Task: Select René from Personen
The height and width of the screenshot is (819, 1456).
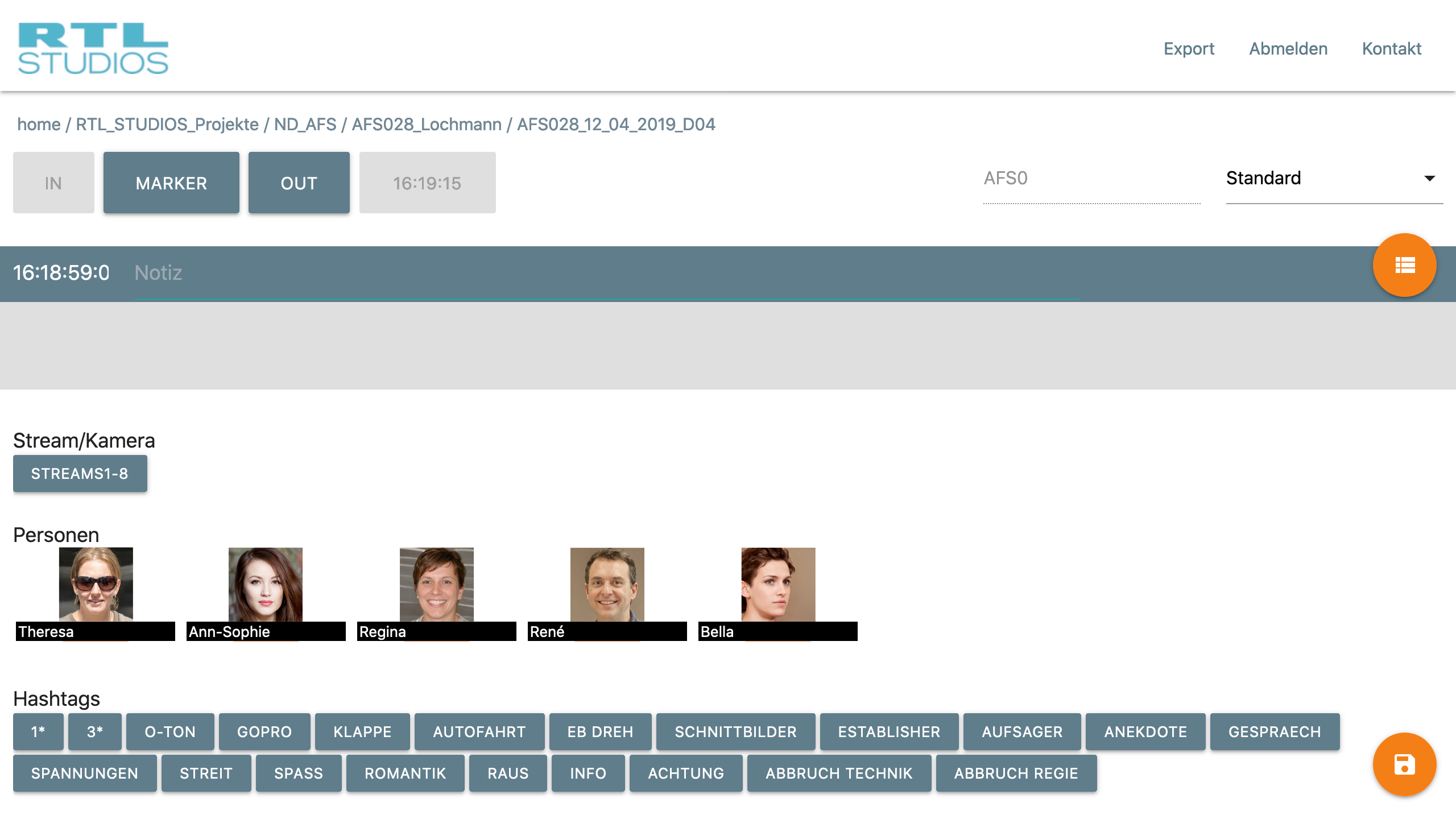Action: (x=607, y=585)
